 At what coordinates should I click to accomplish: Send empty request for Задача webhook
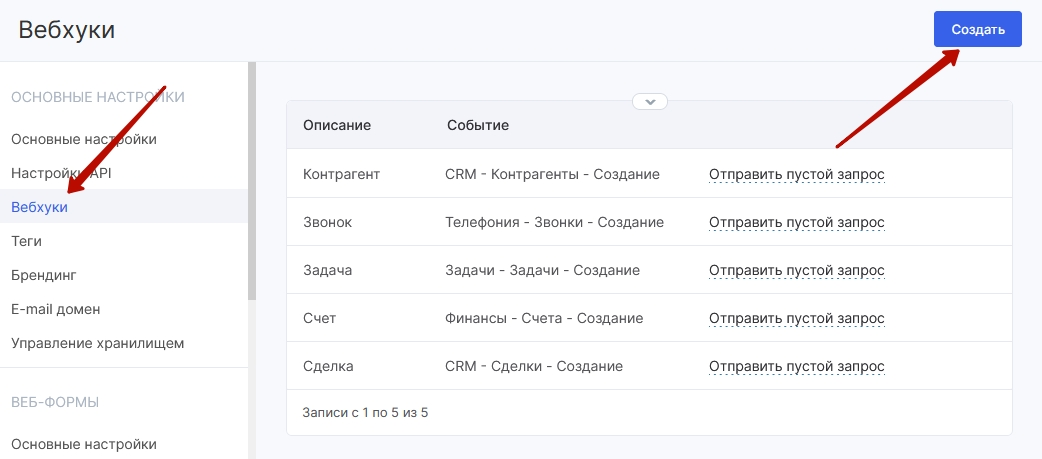[x=797, y=271]
